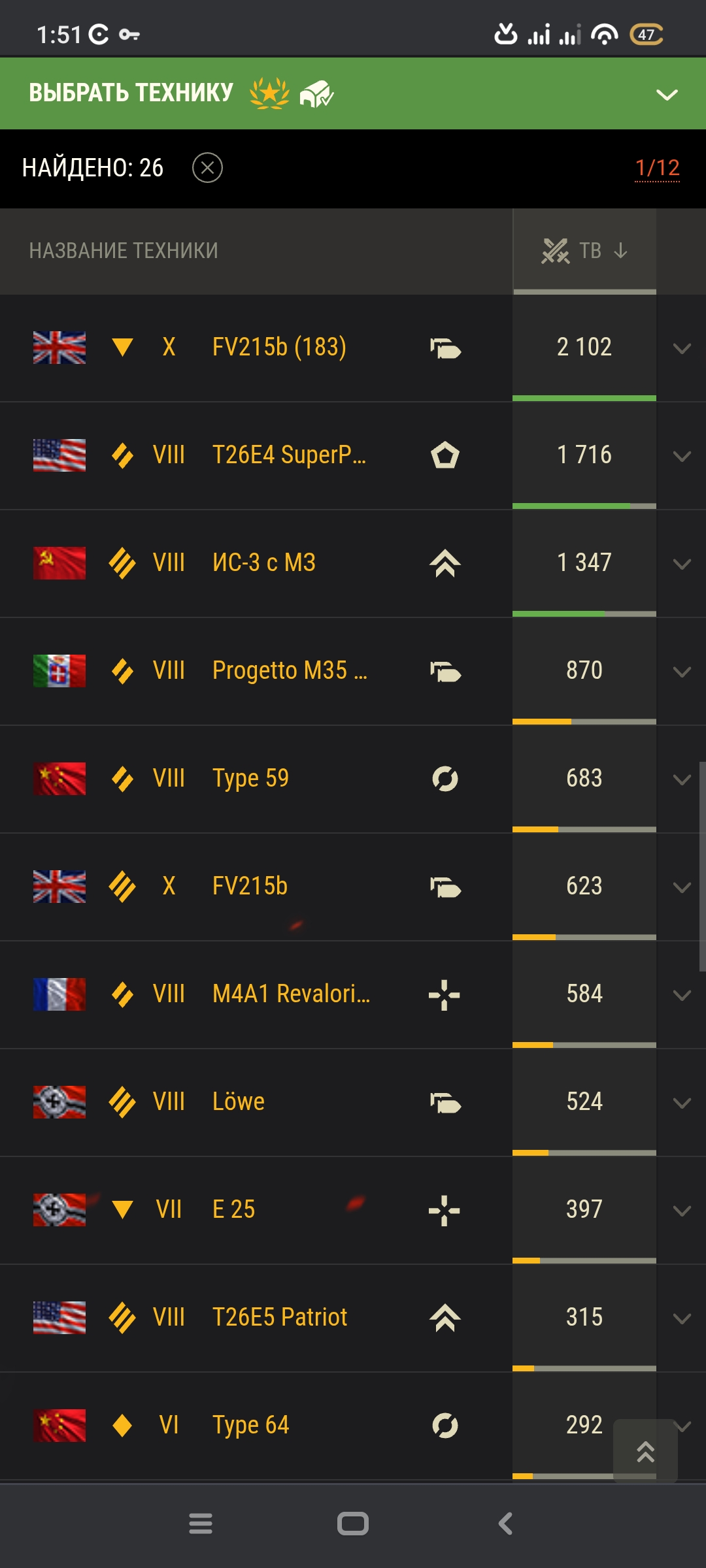The height and width of the screenshot is (1568, 706).
Task: Toggle the ТВ column sort direction arrow
Action: (x=620, y=250)
